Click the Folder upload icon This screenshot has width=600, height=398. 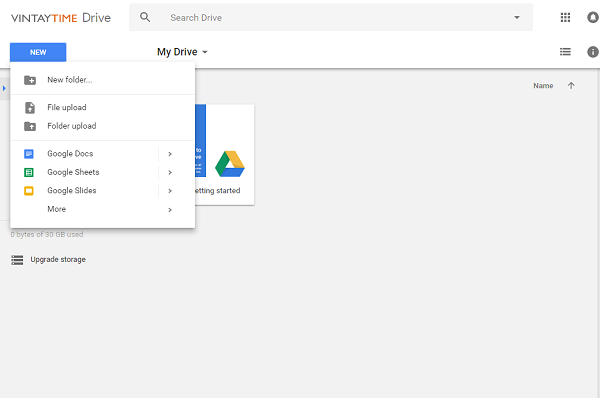[x=30, y=126]
